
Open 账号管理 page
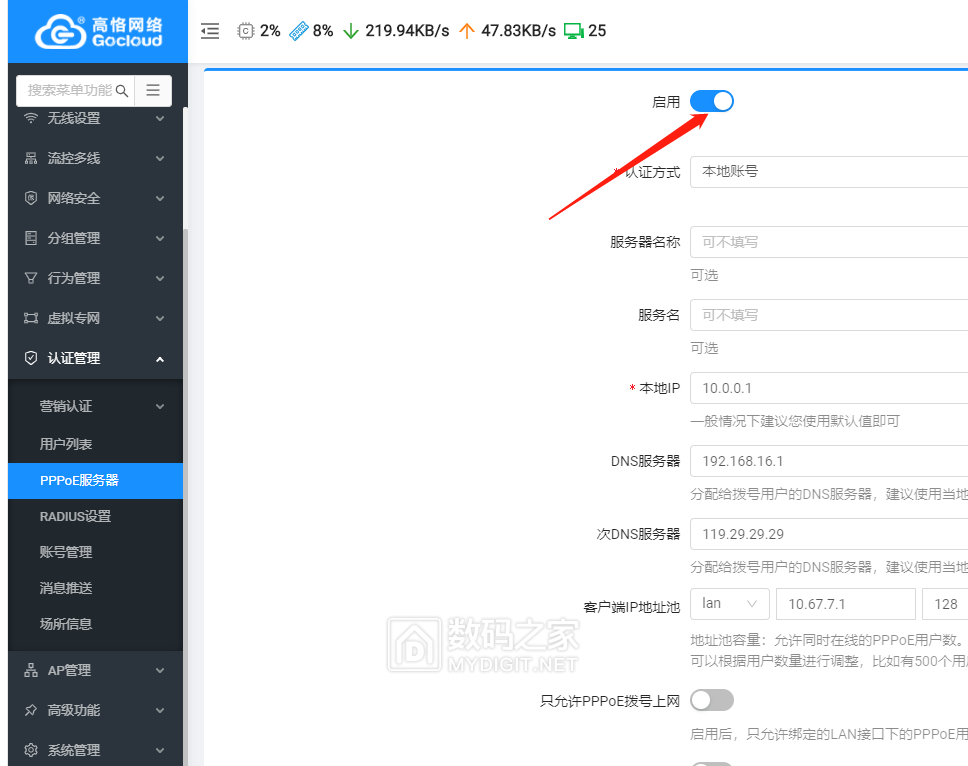96,552
